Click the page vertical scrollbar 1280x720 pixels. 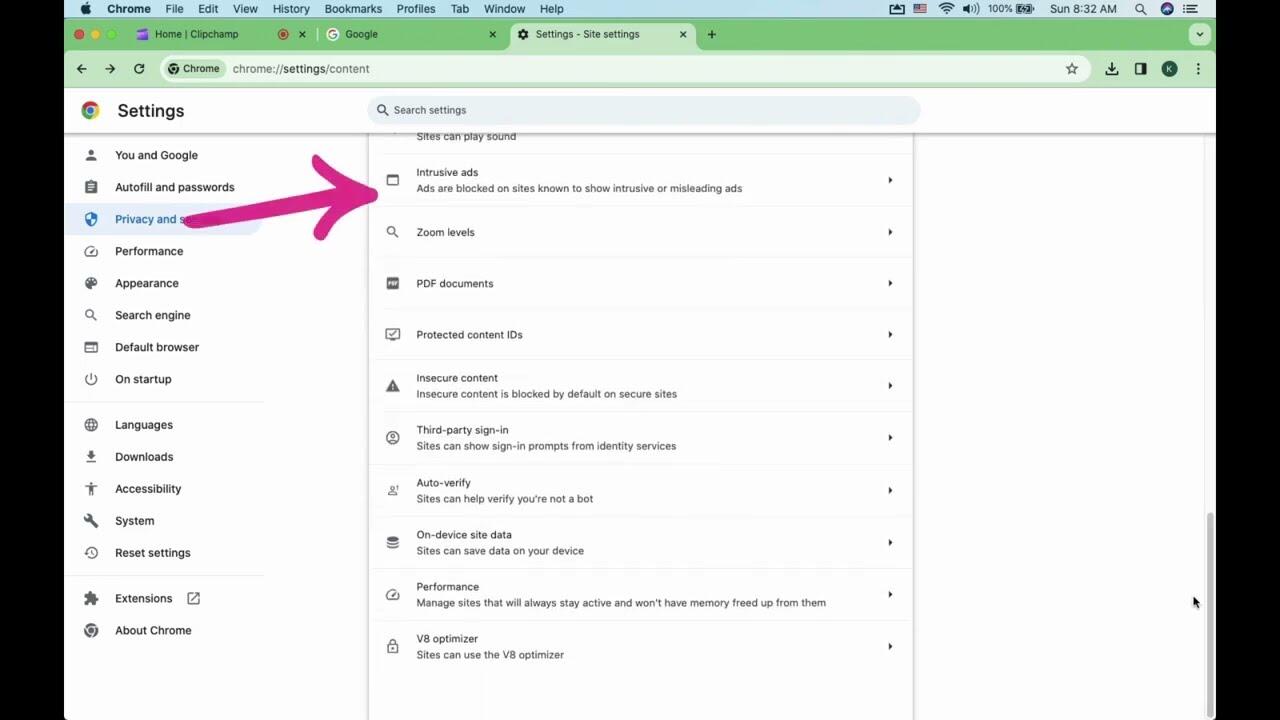(1210, 610)
